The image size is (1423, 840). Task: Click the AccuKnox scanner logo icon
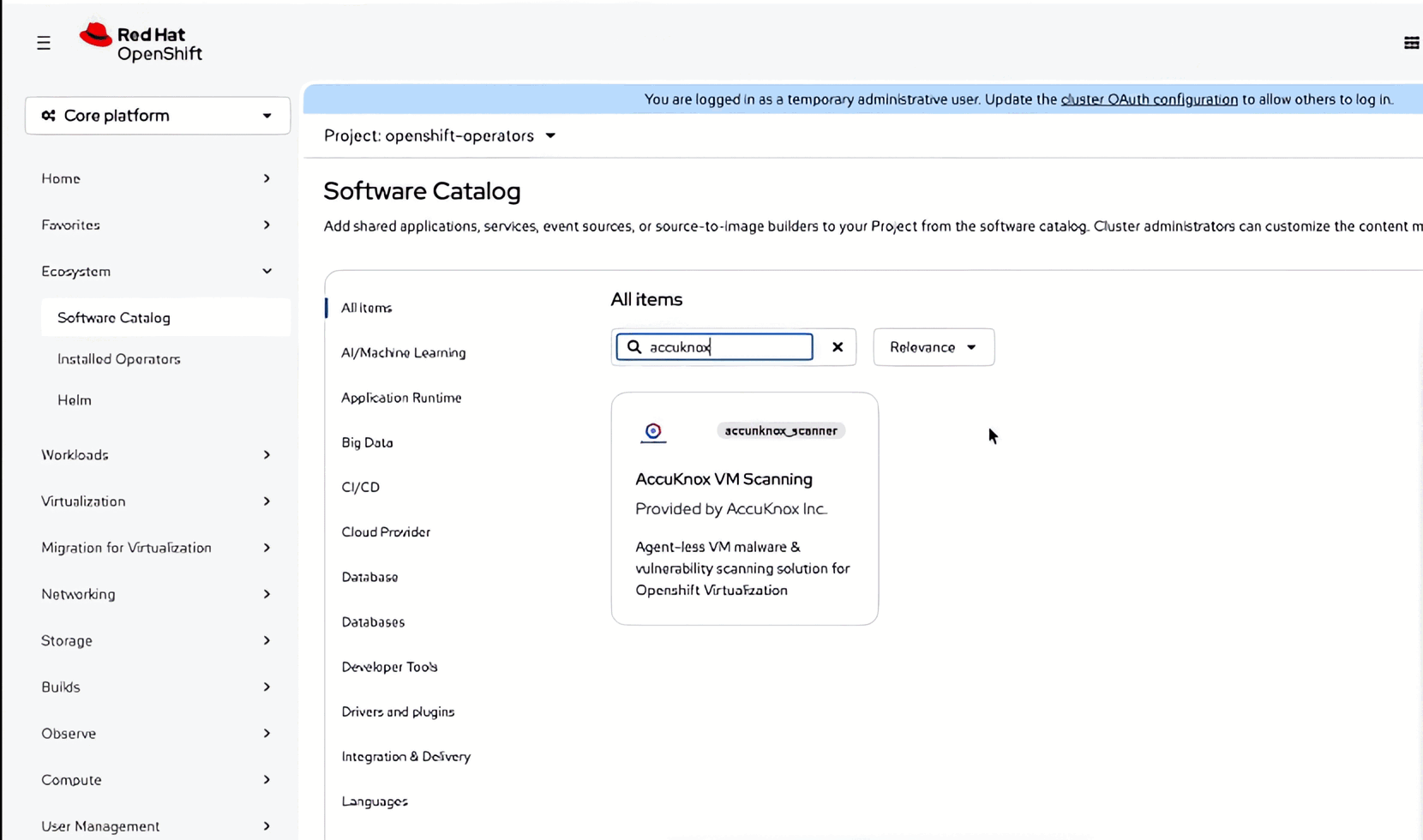653,431
